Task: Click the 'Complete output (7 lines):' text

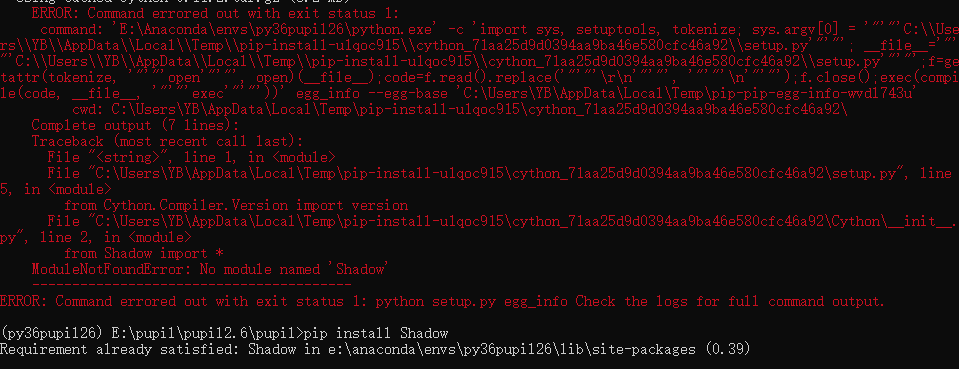Action: pyautogui.click(x=135, y=125)
